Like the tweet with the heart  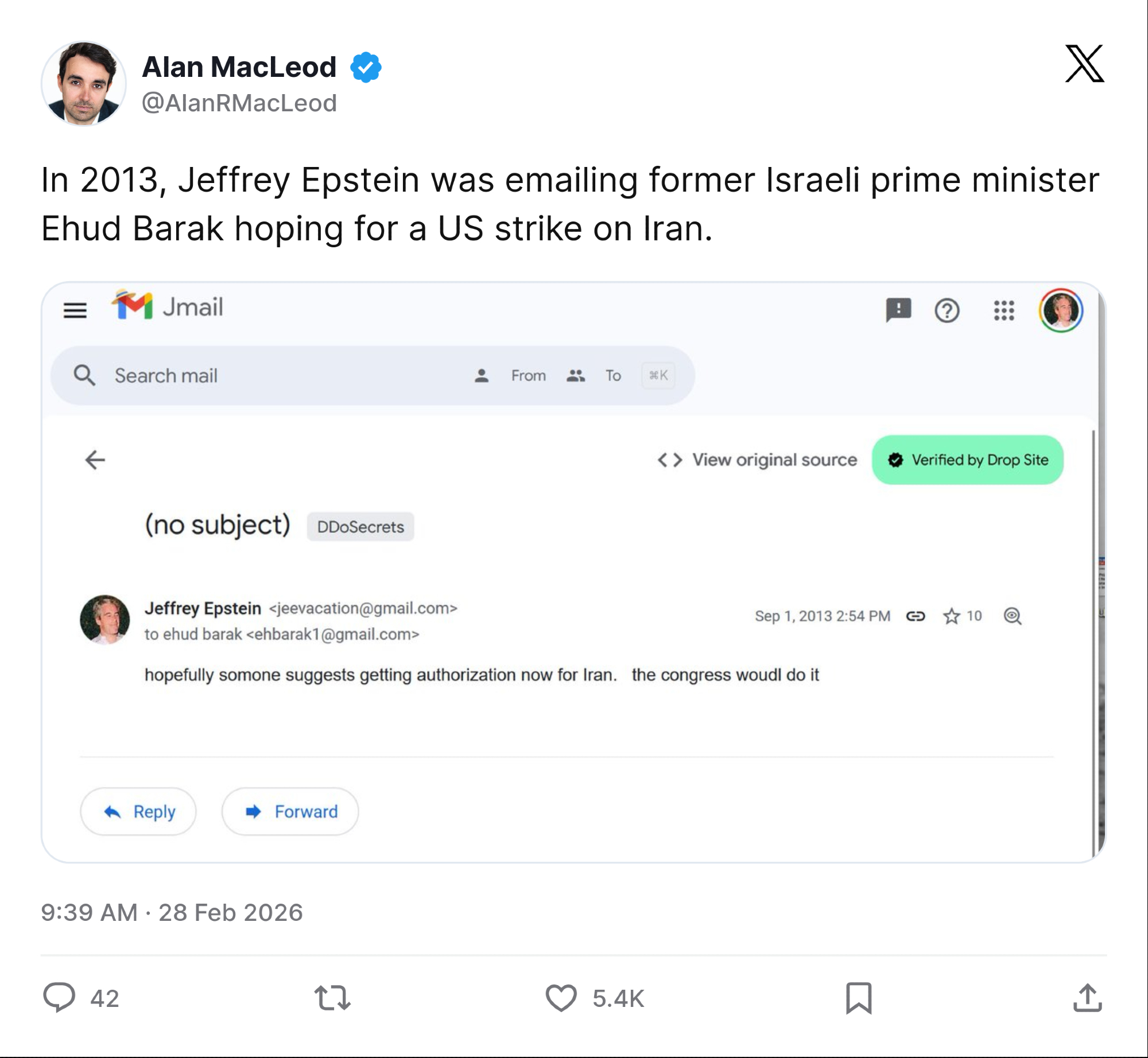(x=561, y=998)
